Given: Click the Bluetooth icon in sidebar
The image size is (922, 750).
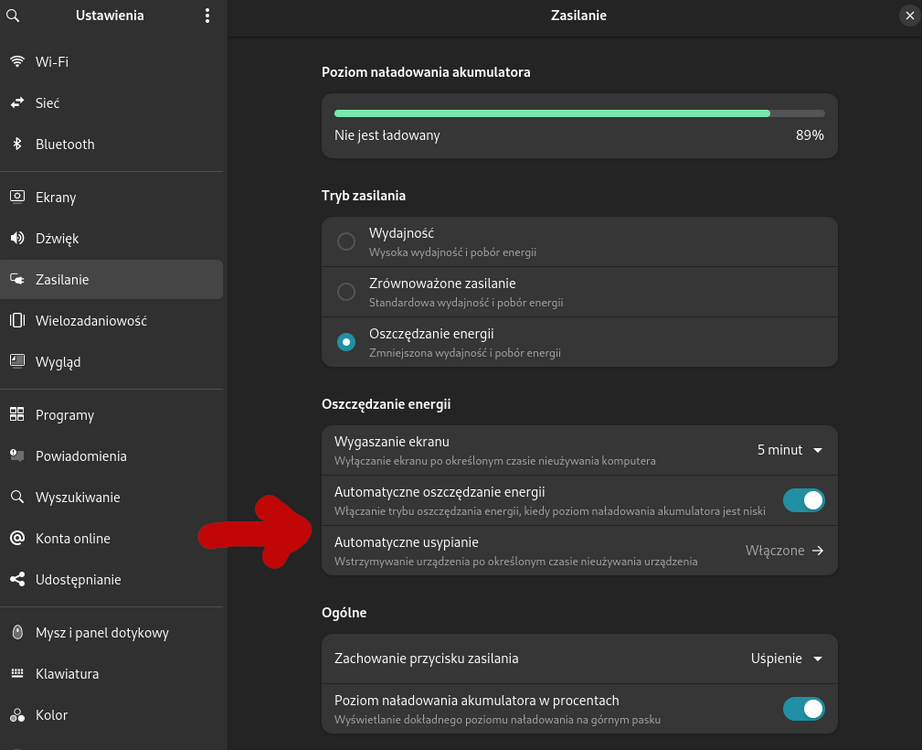Looking at the screenshot, I should [x=17, y=144].
